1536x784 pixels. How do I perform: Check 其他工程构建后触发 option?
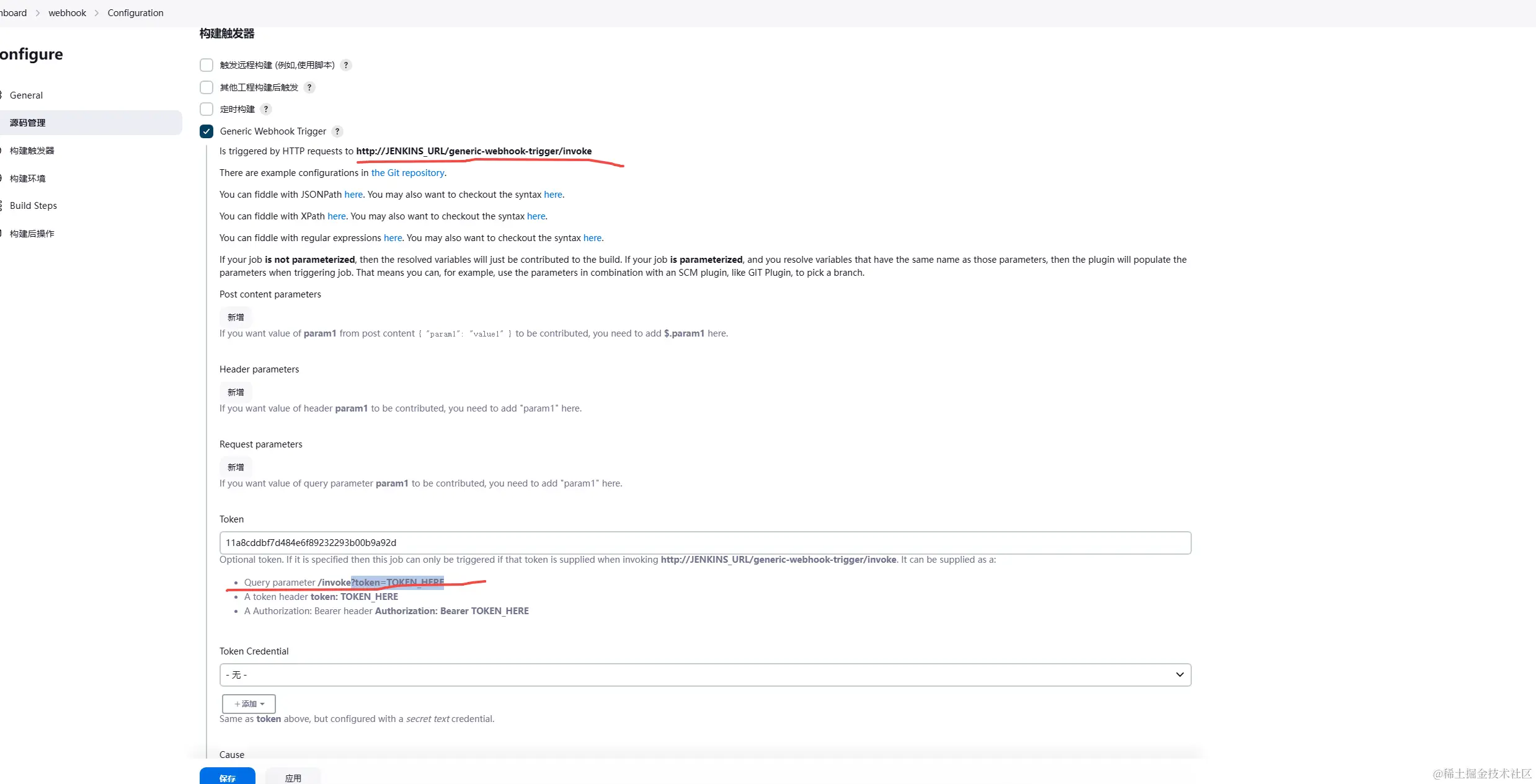point(206,87)
